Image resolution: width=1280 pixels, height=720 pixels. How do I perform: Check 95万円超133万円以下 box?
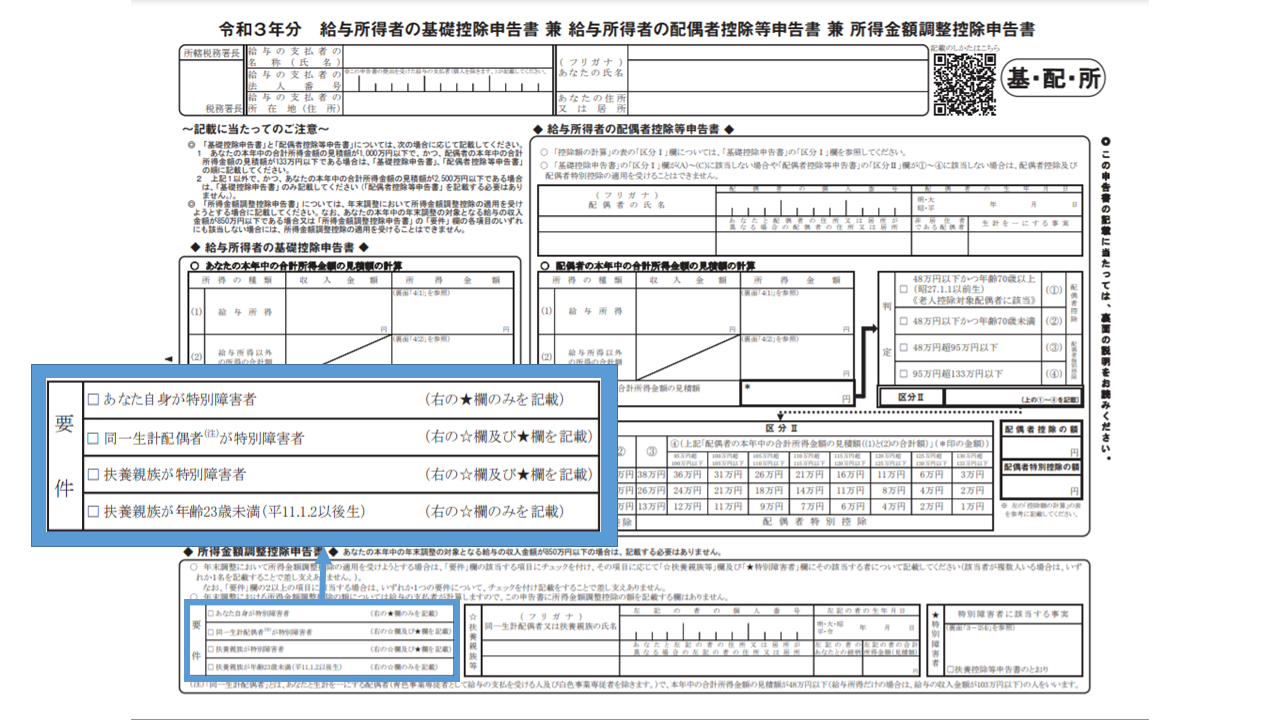click(904, 374)
